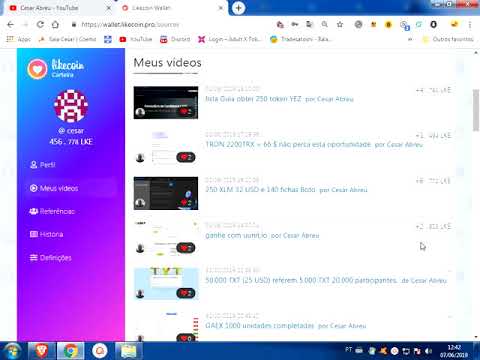
Task: Show more bookmarks with the double chevron
Action: point(410,39)
